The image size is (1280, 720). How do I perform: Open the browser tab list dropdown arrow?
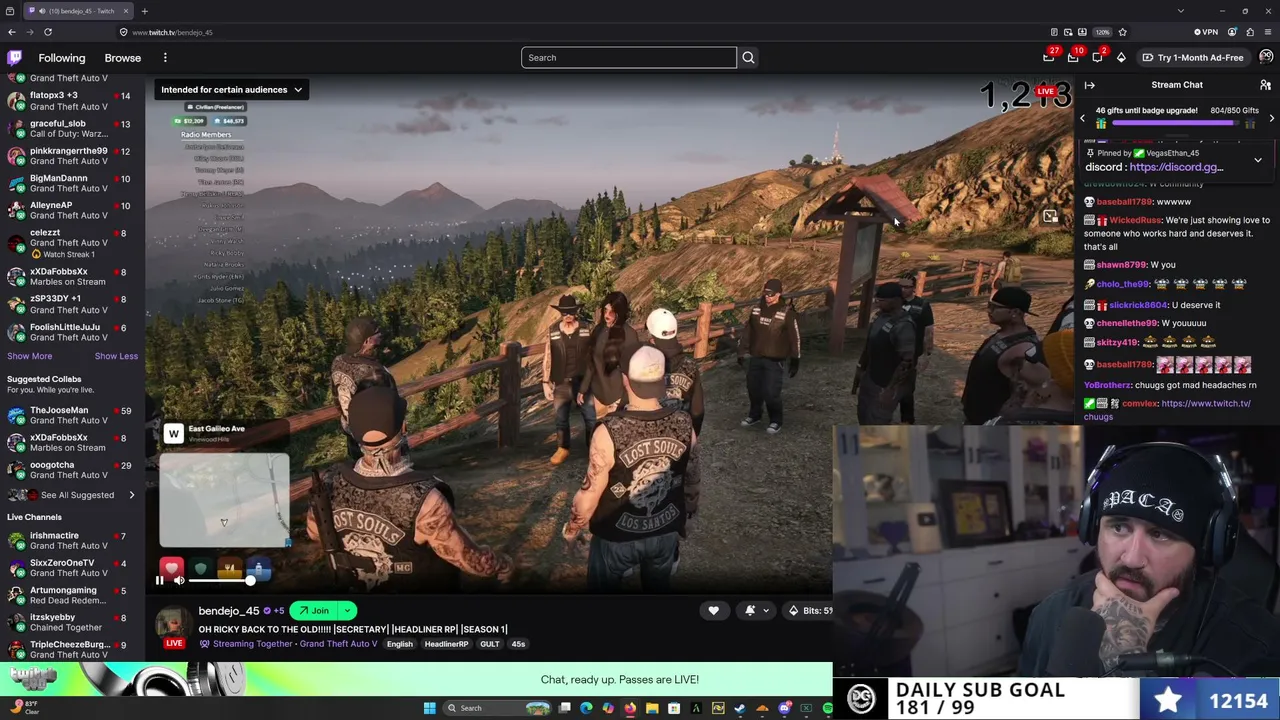coord(1181,11)
